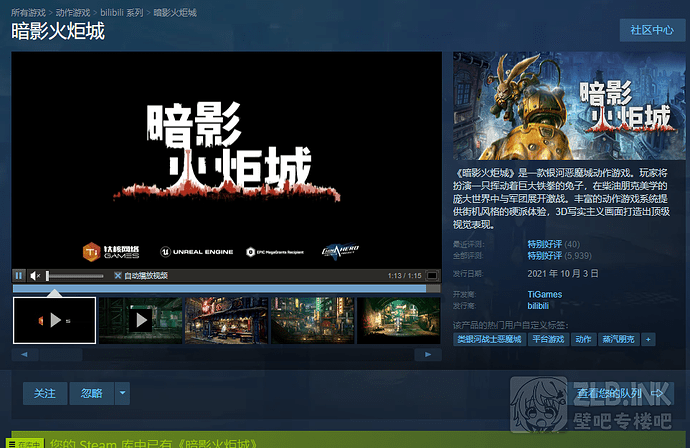690x448 pixels.
Task: Select the first trailer thumbnail with TiGames logo
Action: point(55,320)
